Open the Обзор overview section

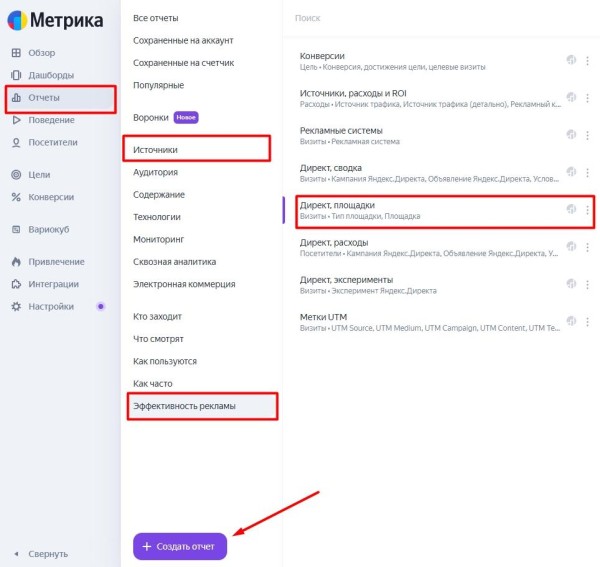[41, 52]
